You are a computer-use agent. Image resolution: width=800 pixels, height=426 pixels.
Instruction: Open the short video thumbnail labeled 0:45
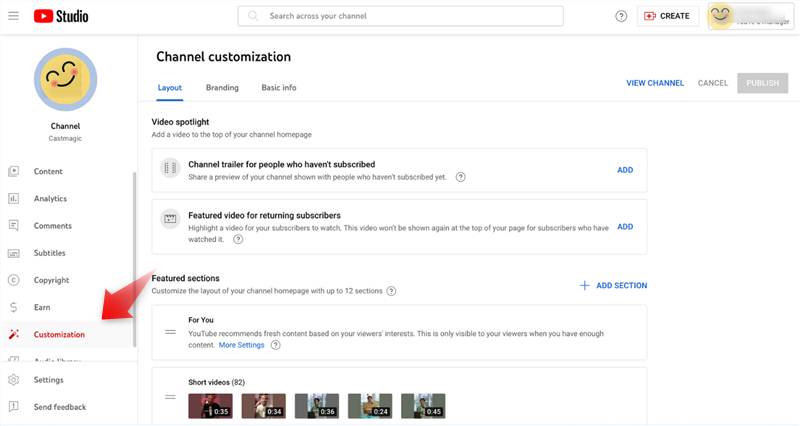[x=423, y=406]
